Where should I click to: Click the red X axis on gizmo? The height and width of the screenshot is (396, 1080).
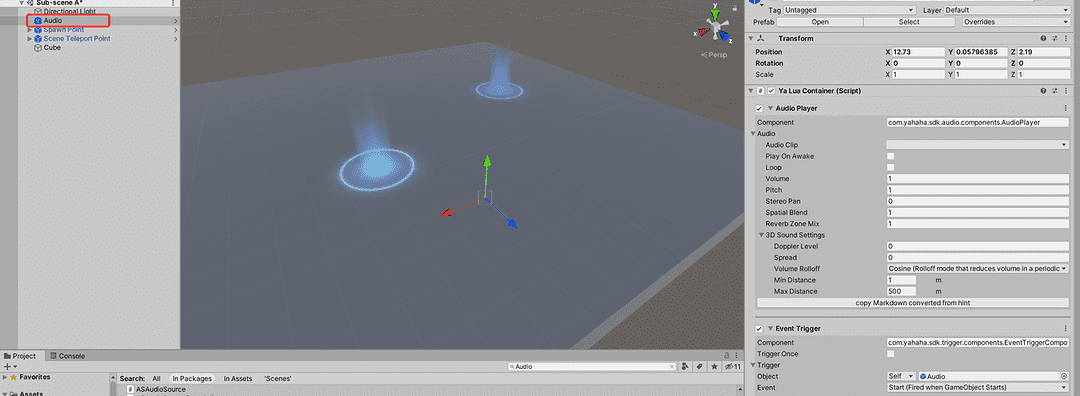point(703,31)
